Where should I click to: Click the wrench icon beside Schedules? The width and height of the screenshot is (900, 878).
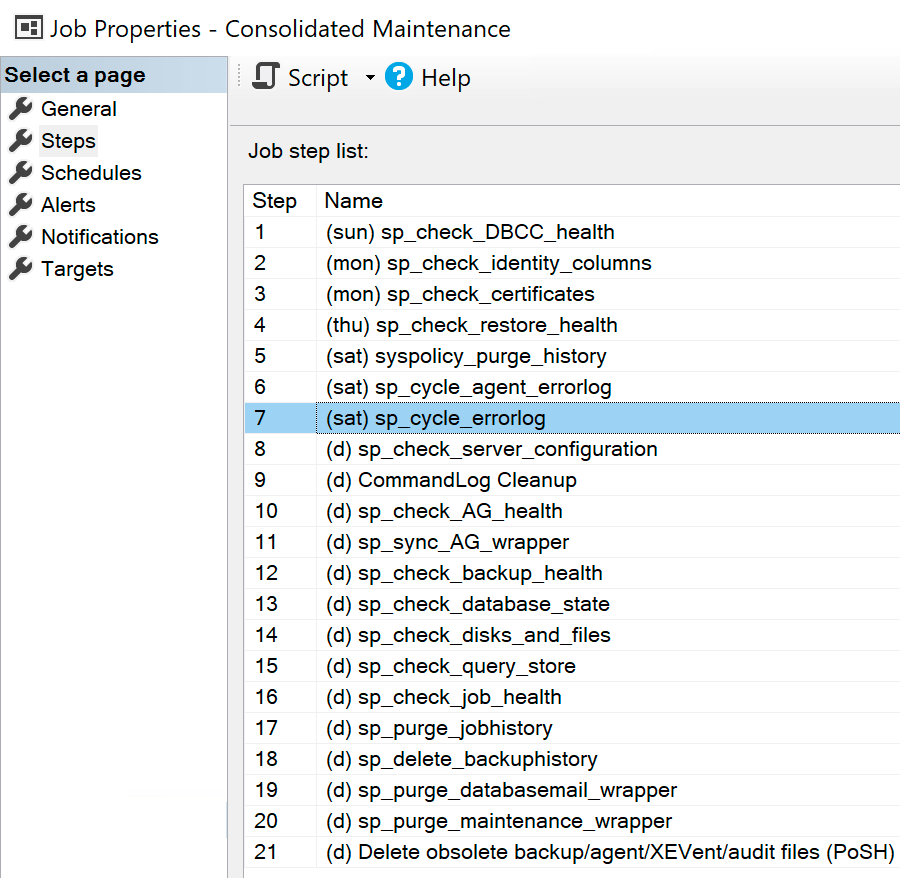coord(21,173)
